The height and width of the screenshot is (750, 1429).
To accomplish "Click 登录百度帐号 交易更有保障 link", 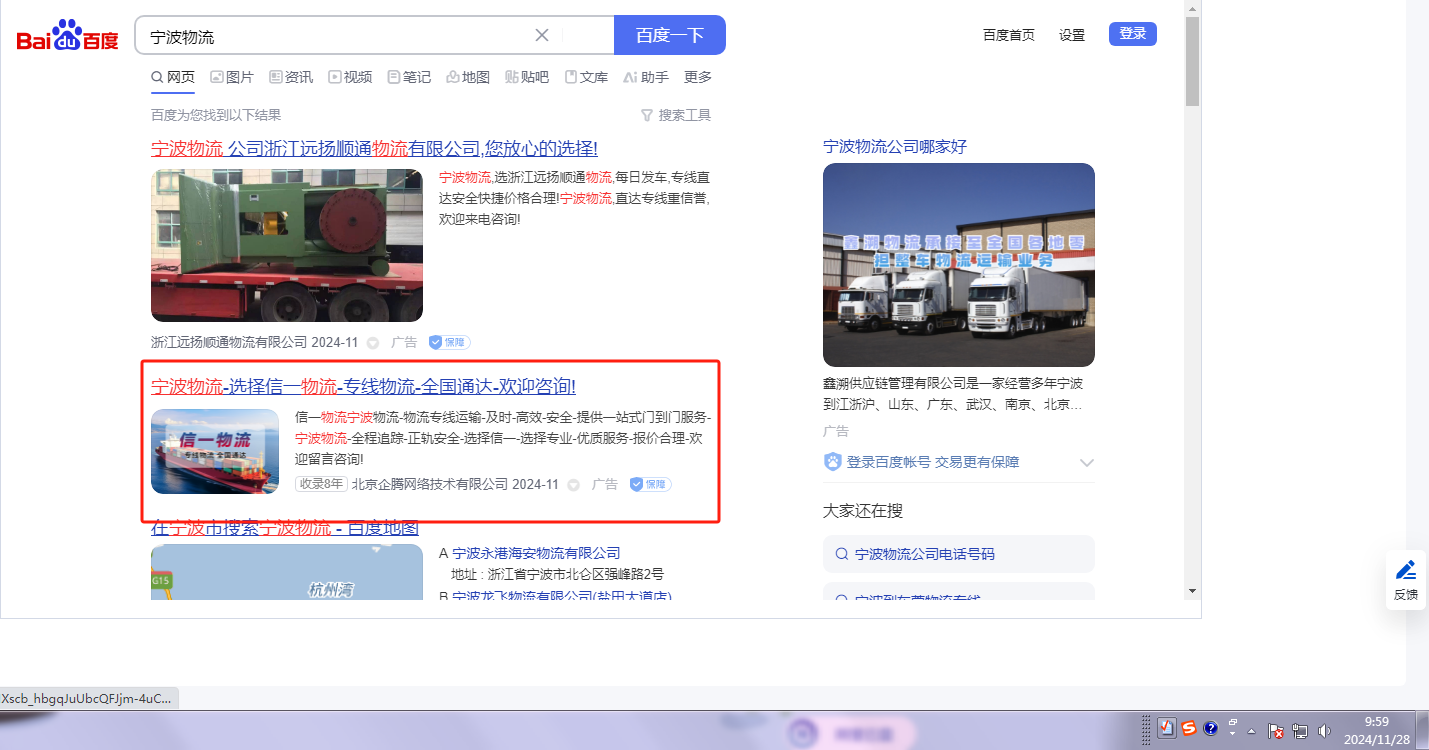I will coord(933,462).
